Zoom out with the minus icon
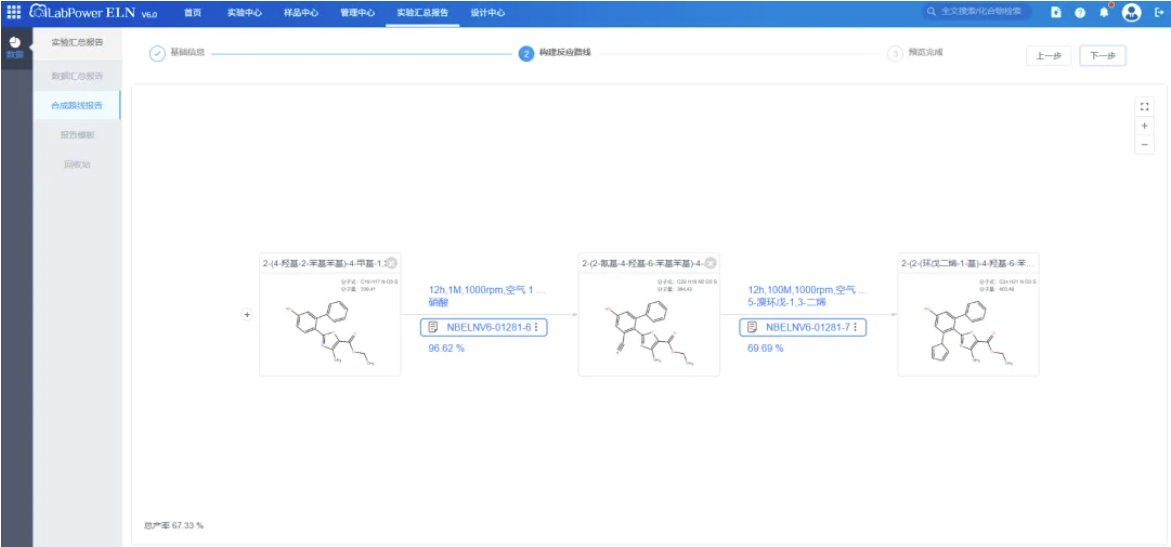 [1144, 145]
